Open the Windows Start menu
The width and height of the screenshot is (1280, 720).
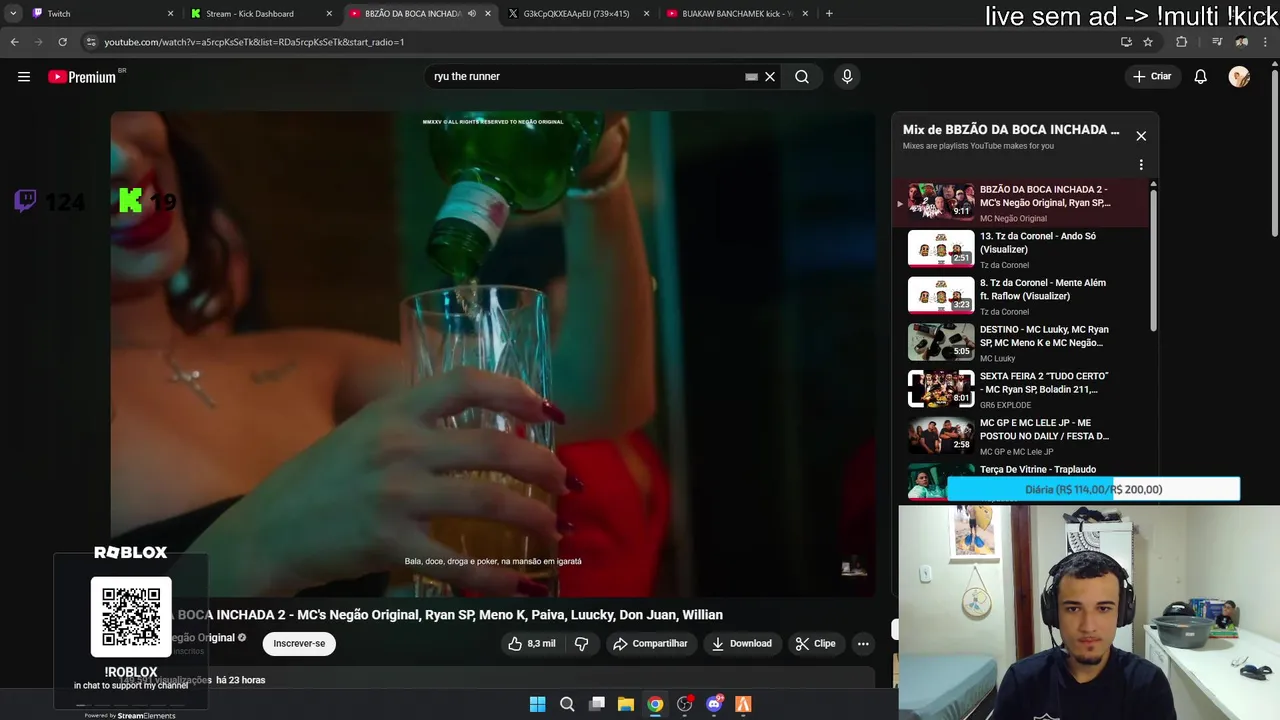point(537,704)
